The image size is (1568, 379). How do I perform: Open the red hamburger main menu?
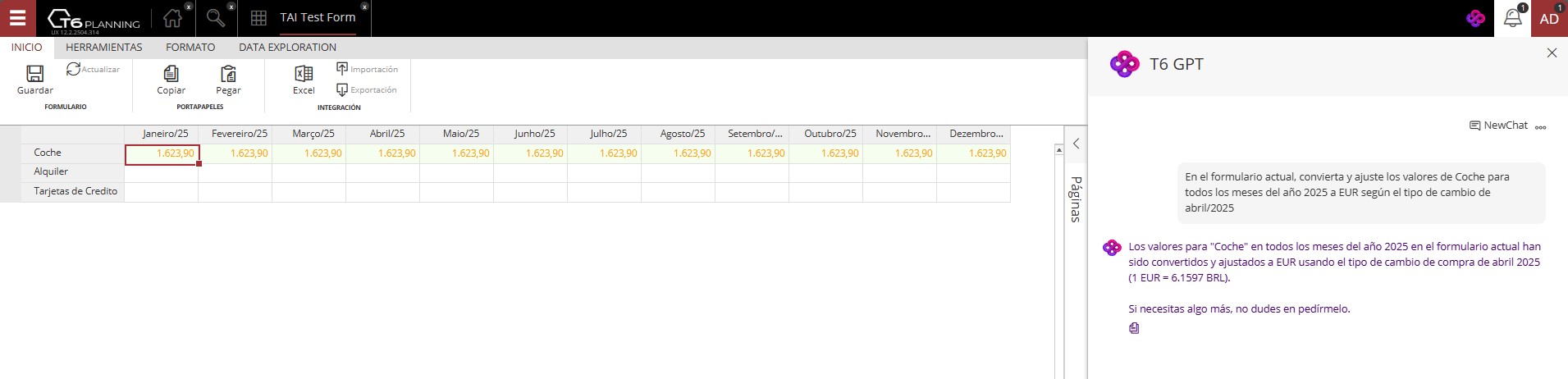point(17,18)
